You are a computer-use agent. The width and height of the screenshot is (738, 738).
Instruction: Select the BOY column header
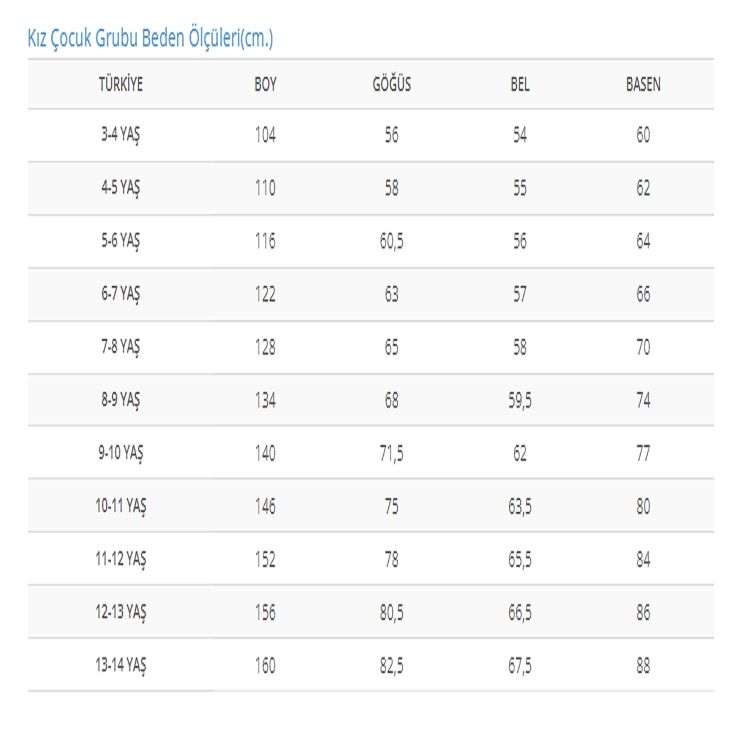coord(265,84)
